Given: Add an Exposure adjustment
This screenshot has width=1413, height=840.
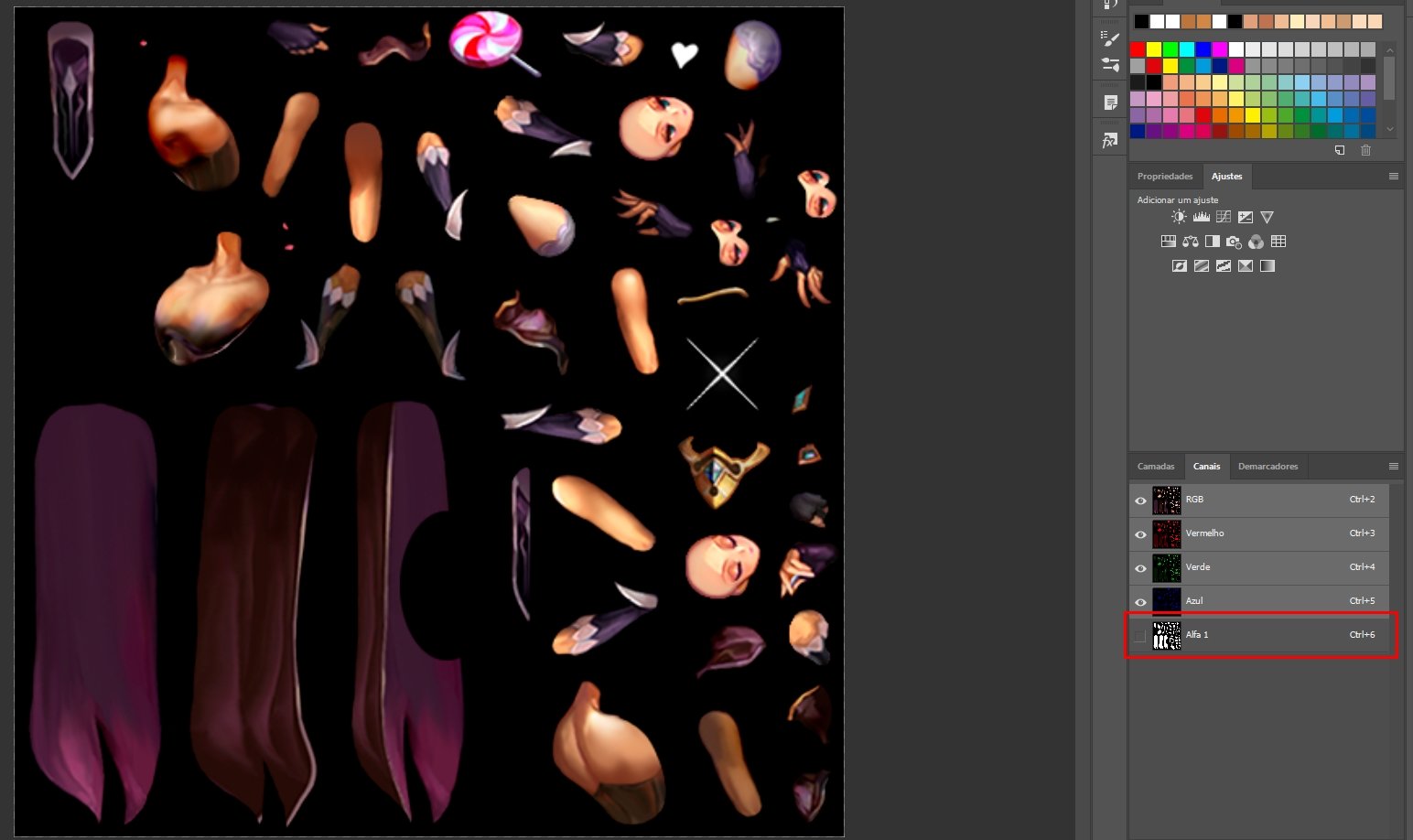Looking at the screenshot, I should [x=1245, y=217].
